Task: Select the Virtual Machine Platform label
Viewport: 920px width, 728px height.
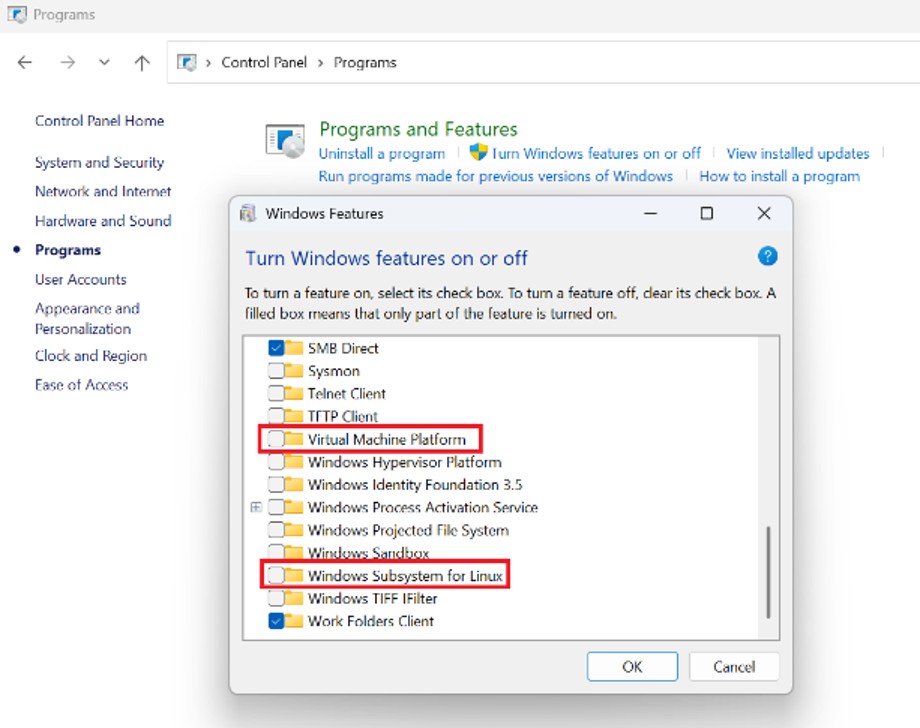Action: [387, 439]
